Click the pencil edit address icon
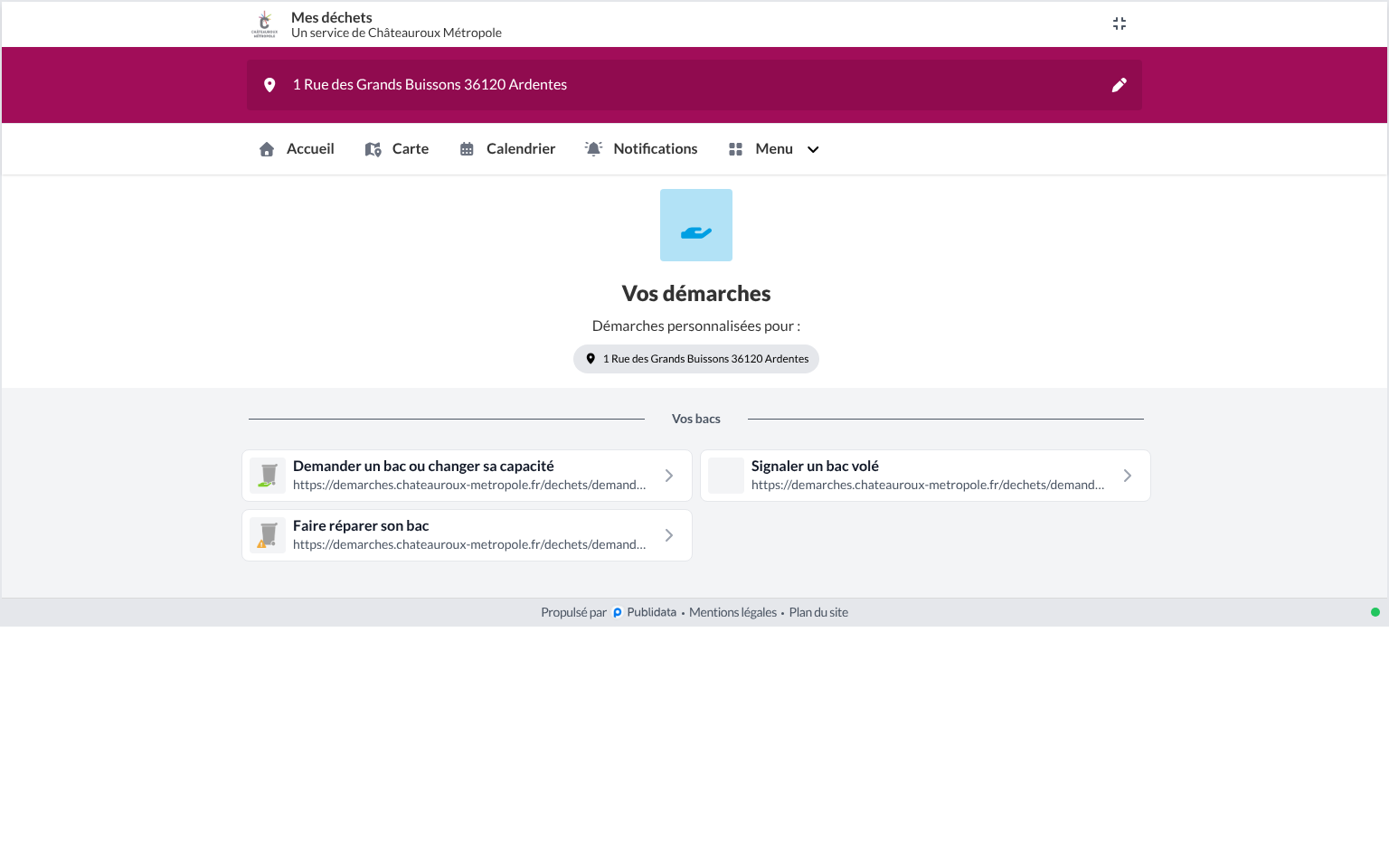 (x=1120, y=85)
